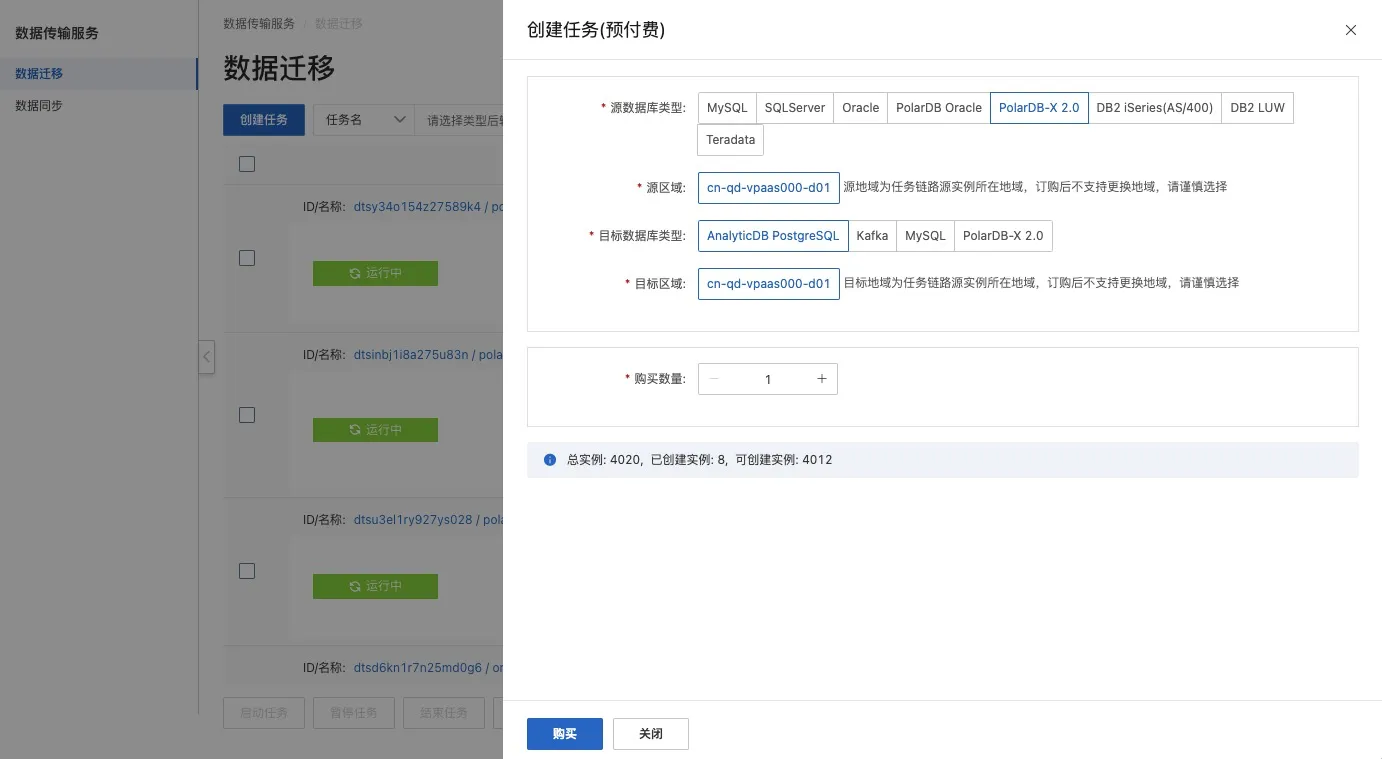Viewport: 1382px width, 759px height.
Task: Click the info icon beside 总实例 message
Action: tap(550, 460)
